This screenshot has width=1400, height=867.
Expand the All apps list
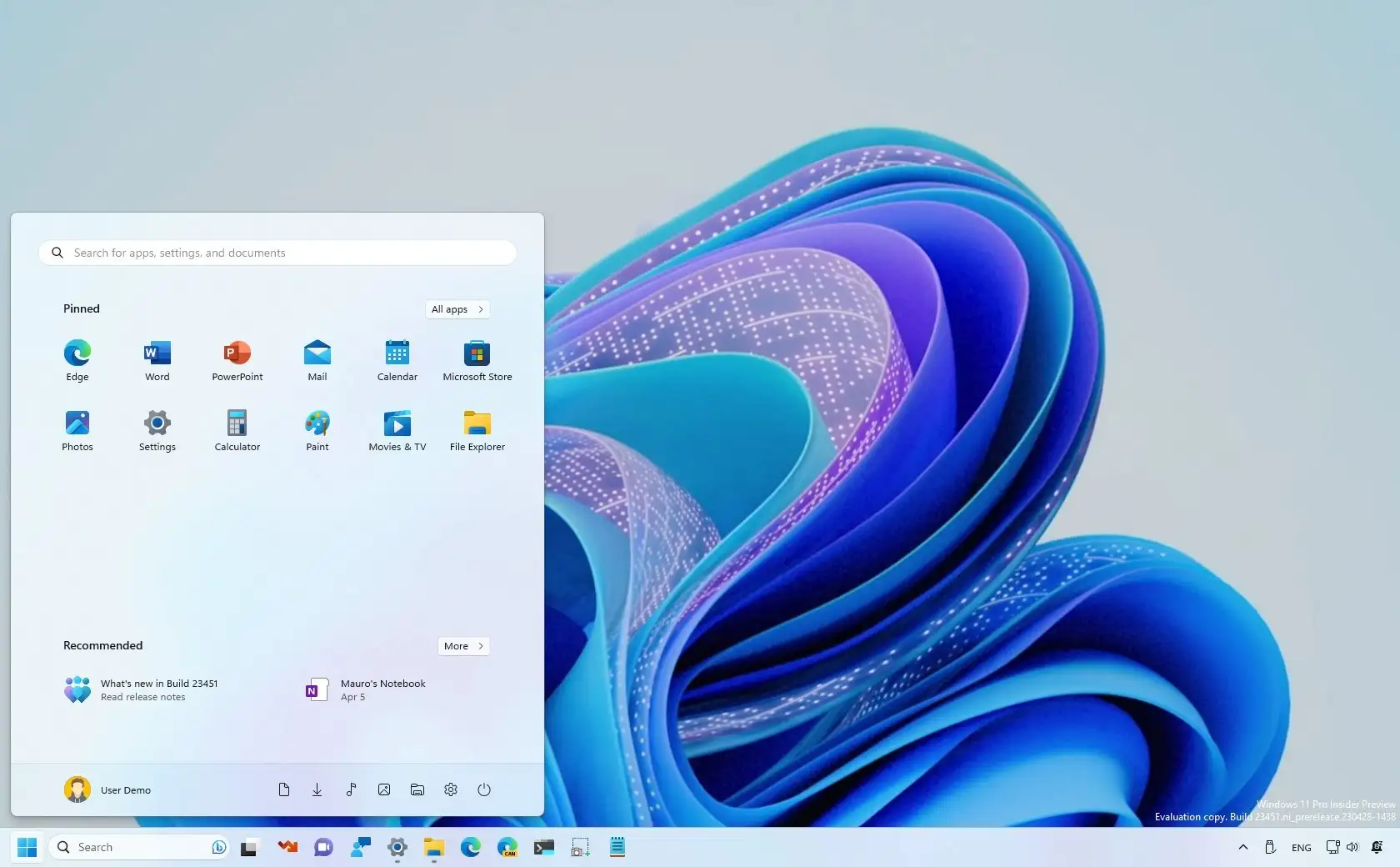457,309
